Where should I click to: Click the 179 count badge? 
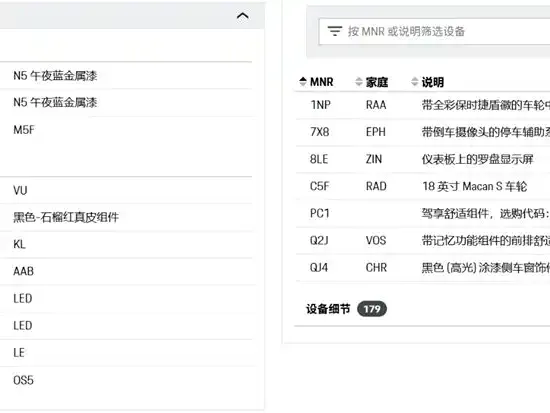(x=372, y=309)
